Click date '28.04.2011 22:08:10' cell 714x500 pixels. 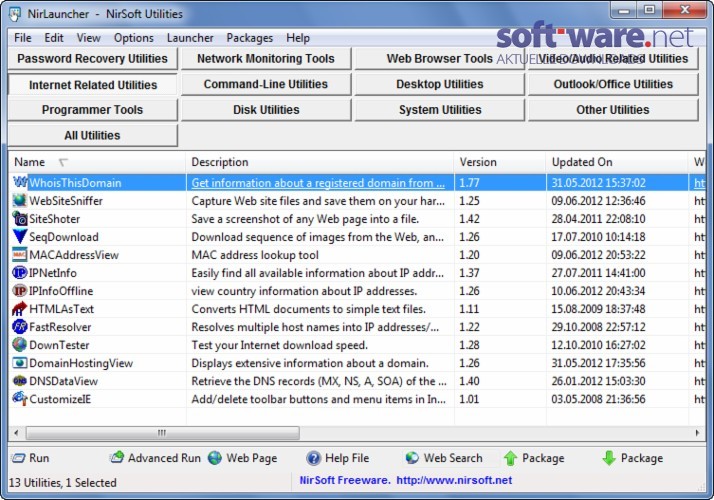click(x=598, y=219)
